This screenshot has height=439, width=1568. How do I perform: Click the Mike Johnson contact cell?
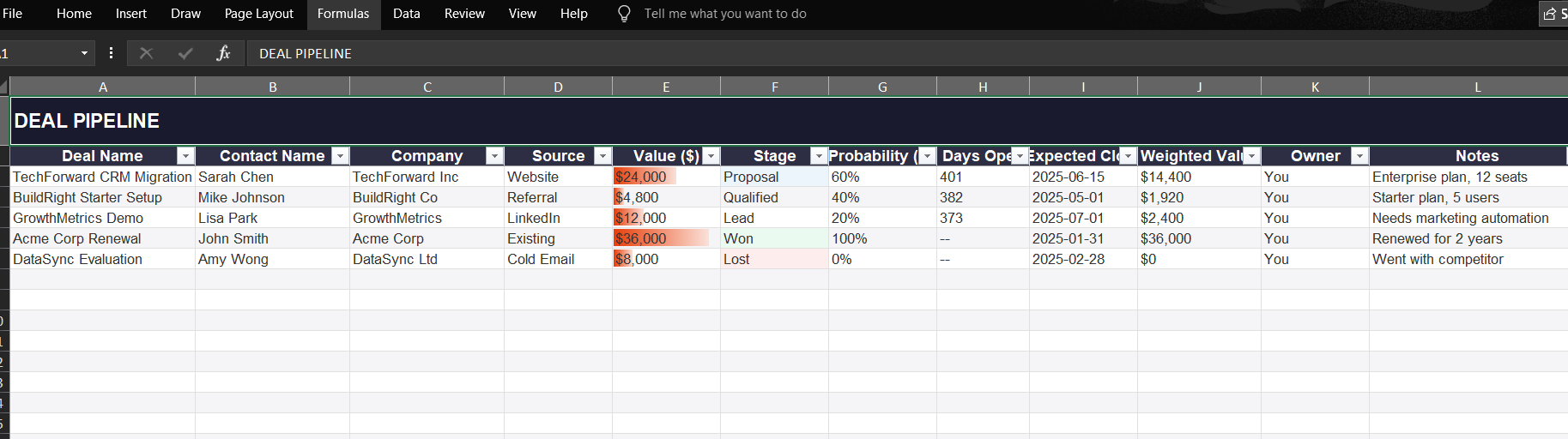tap(272, 197)
